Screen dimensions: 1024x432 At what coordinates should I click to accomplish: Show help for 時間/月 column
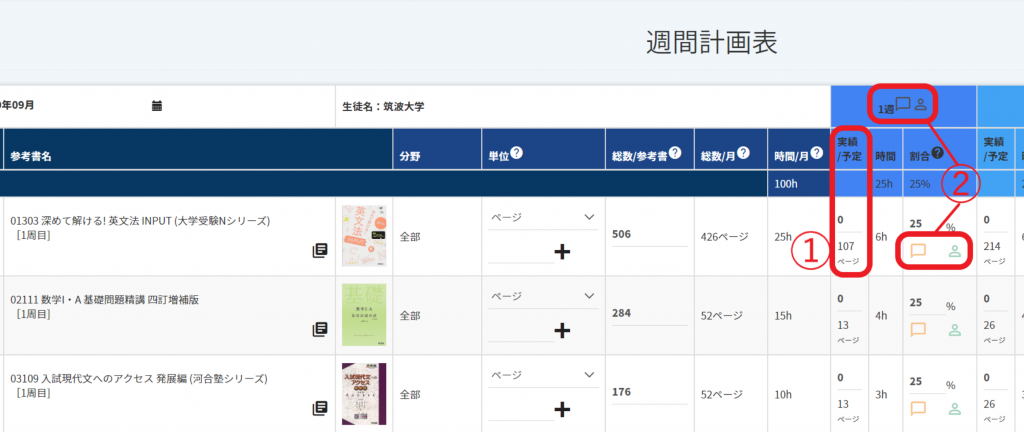(817, 154)
